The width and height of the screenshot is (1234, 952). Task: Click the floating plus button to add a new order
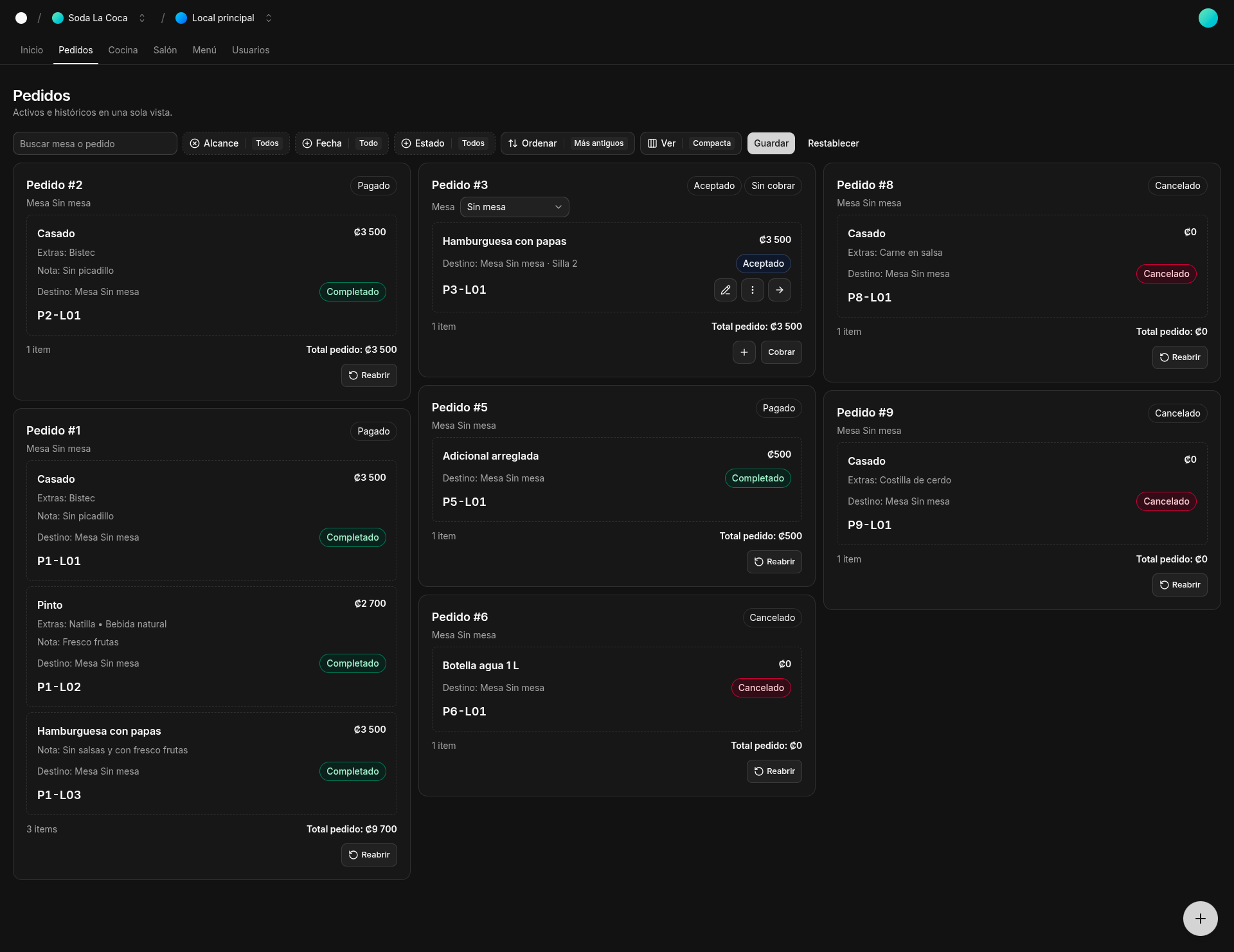pos(1200,918)
